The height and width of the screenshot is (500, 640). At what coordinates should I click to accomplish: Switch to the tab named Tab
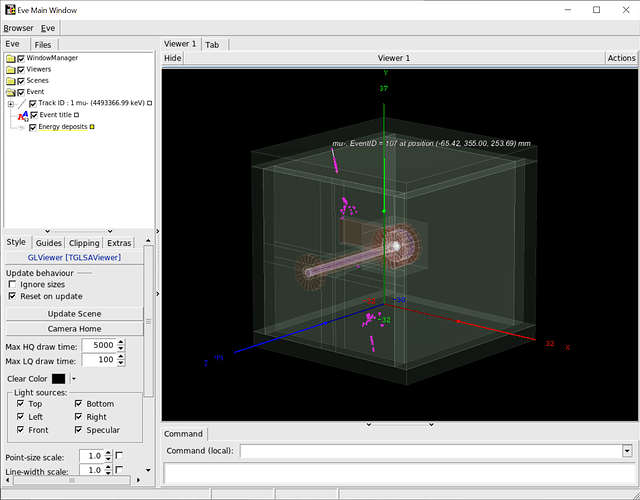[x=212, y=45]
